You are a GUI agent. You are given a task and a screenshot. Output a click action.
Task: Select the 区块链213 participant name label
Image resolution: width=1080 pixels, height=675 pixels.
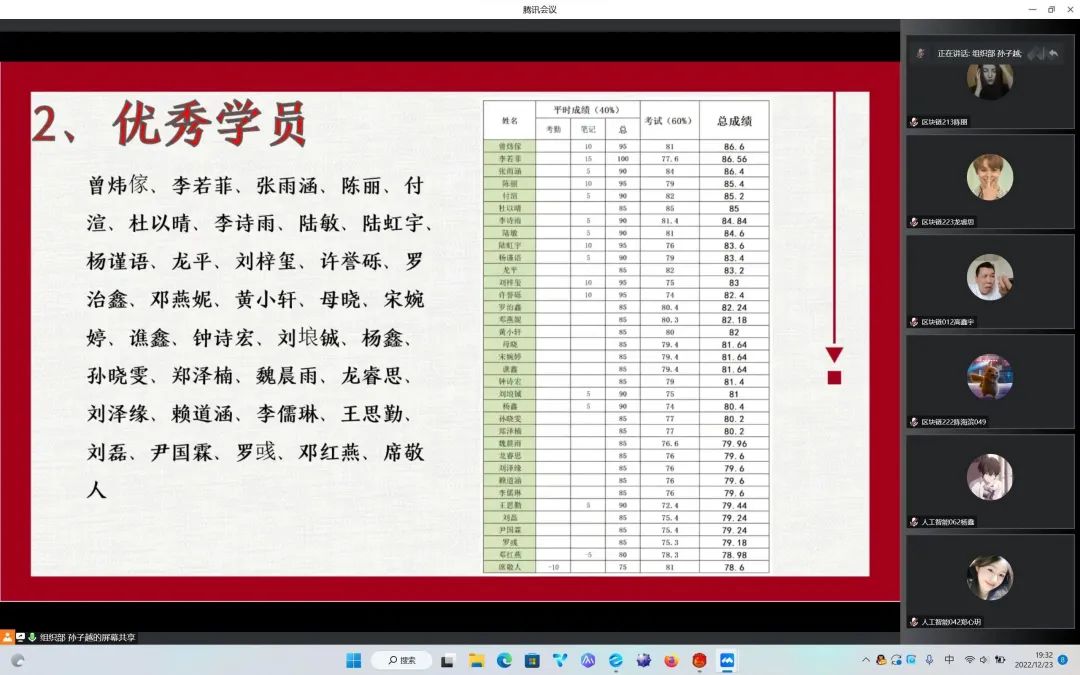pyautogui.click(x=944, y=122)
